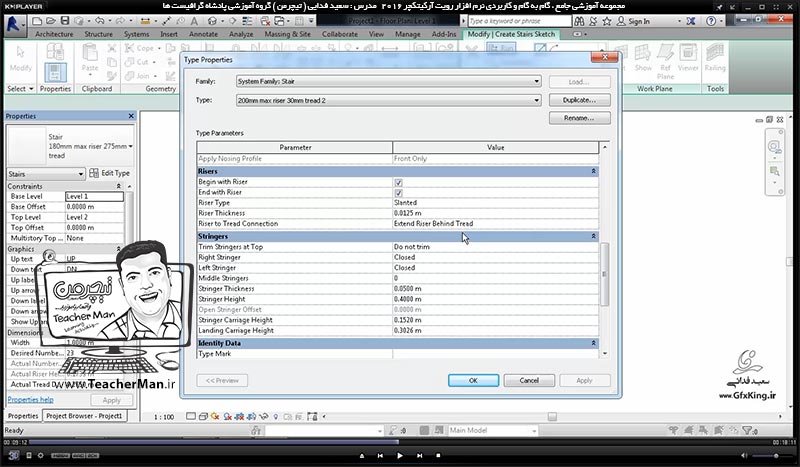Click the Stringer Thickness value 0.0500 m
The width and height of the screenshot is (800, 467).
click(x=495, y=288)
